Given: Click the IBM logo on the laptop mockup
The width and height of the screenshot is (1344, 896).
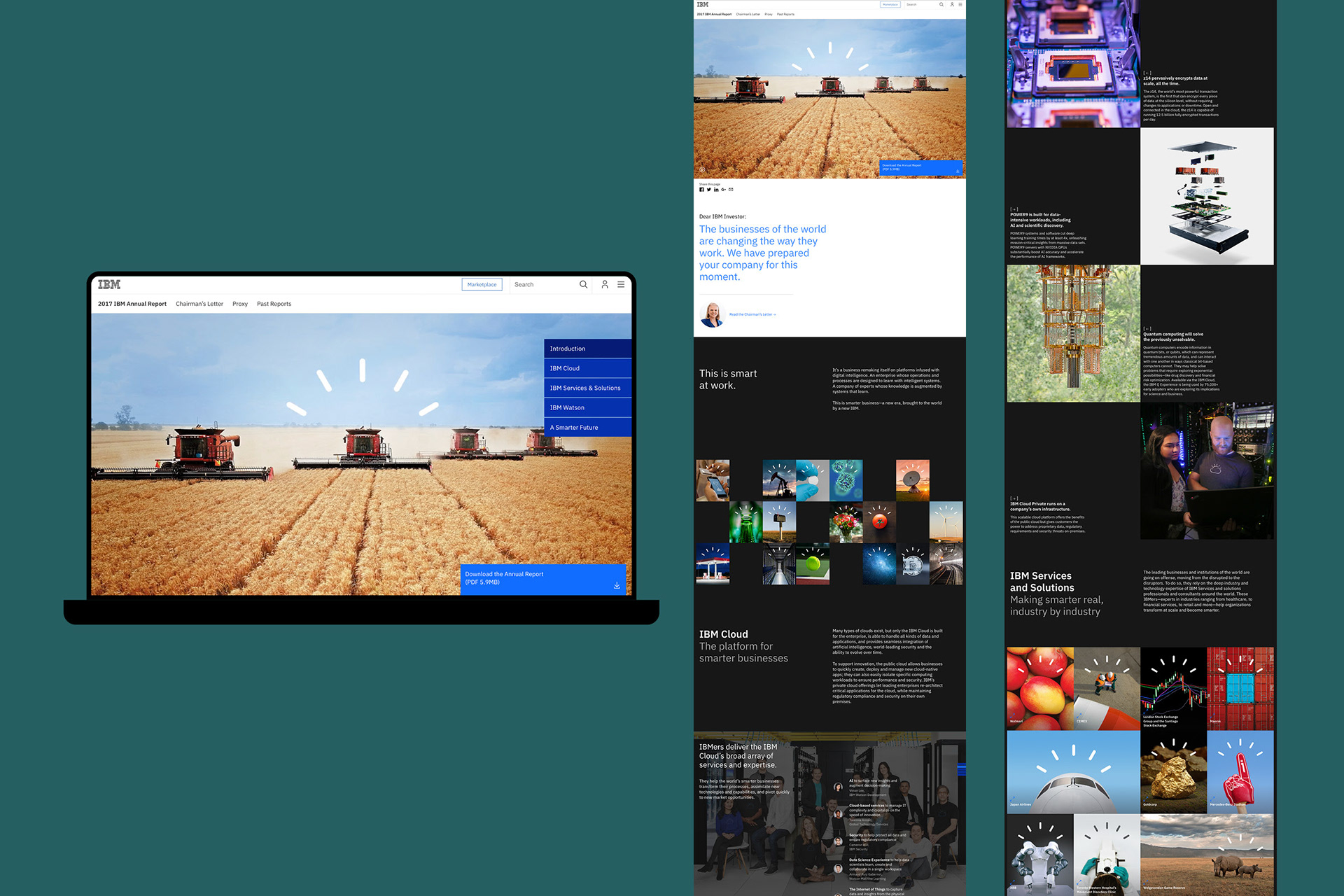Looking at the screenshot, I should pos(109,284).
